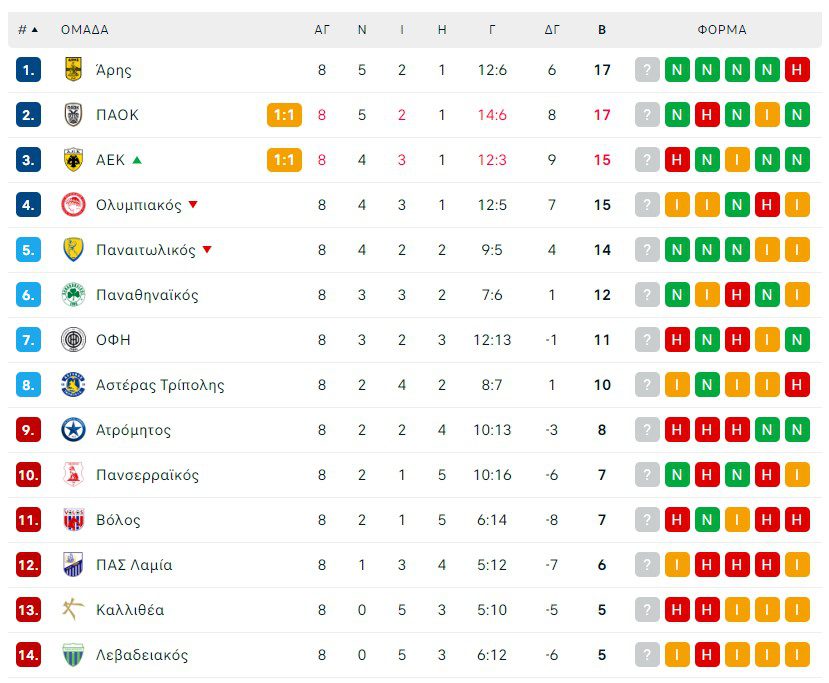
Task: Click the red H form badge in Άρης row
Action: click(x=797, y=70)
